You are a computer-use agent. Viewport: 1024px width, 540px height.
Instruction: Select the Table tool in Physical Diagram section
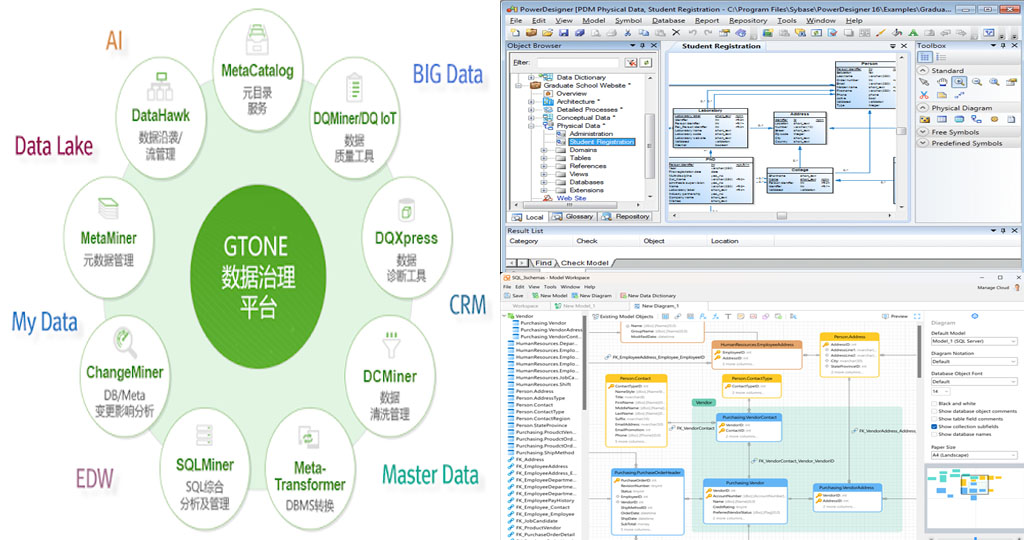pos(942,119)
